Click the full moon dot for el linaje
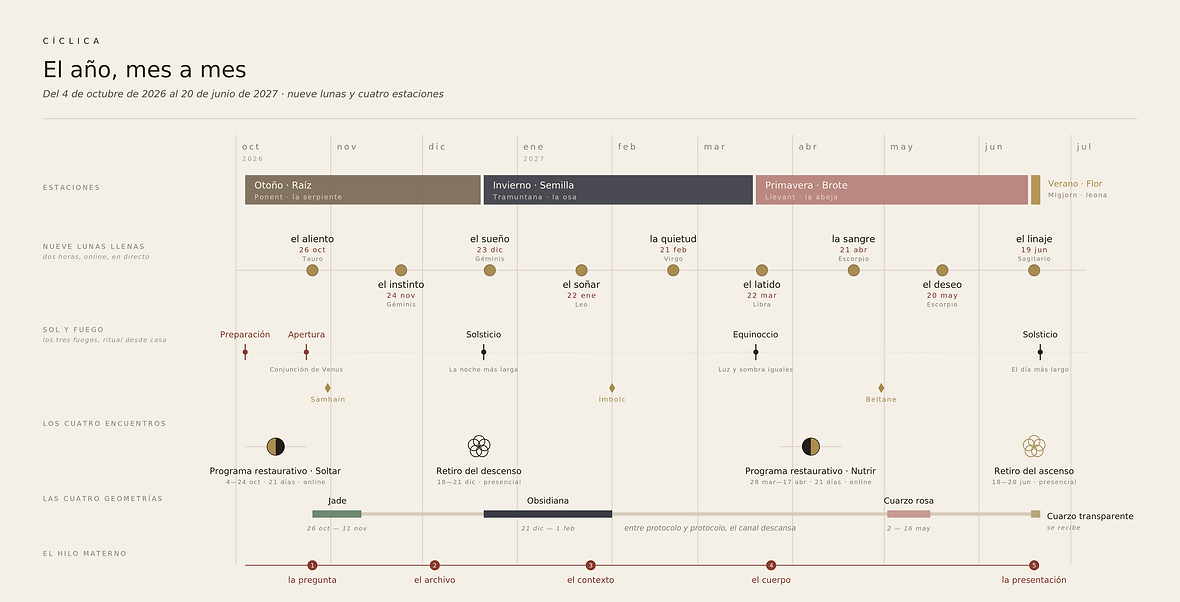Viewport: 1180px width, 602px height. tap(1034, 270)
